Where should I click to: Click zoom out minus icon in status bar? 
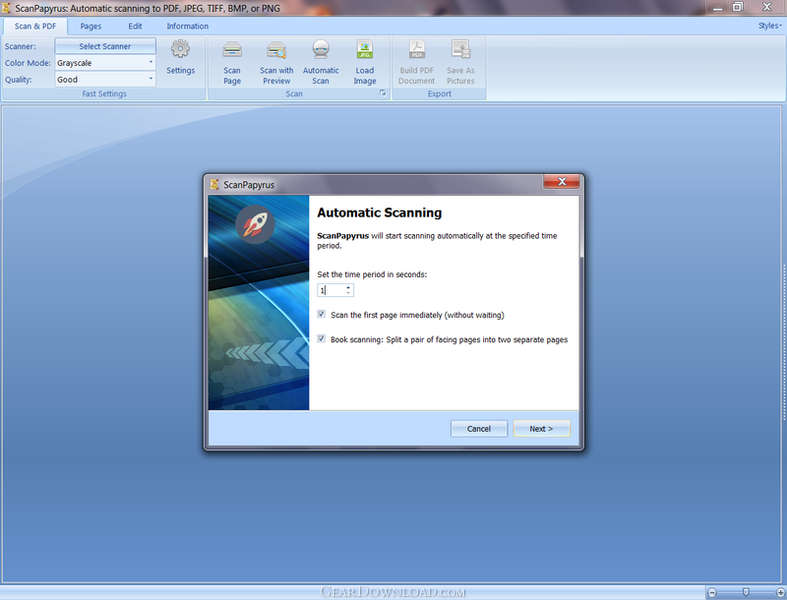click(712, 592)
